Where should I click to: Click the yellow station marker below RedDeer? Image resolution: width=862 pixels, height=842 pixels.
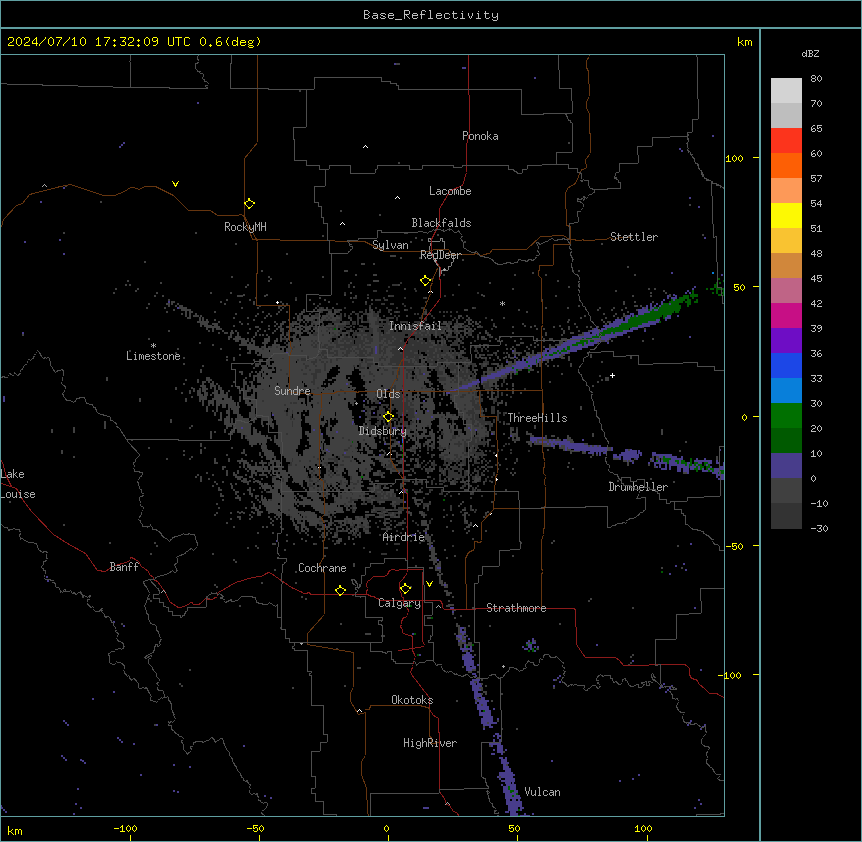pyautogui.click(x=425, y=281)
